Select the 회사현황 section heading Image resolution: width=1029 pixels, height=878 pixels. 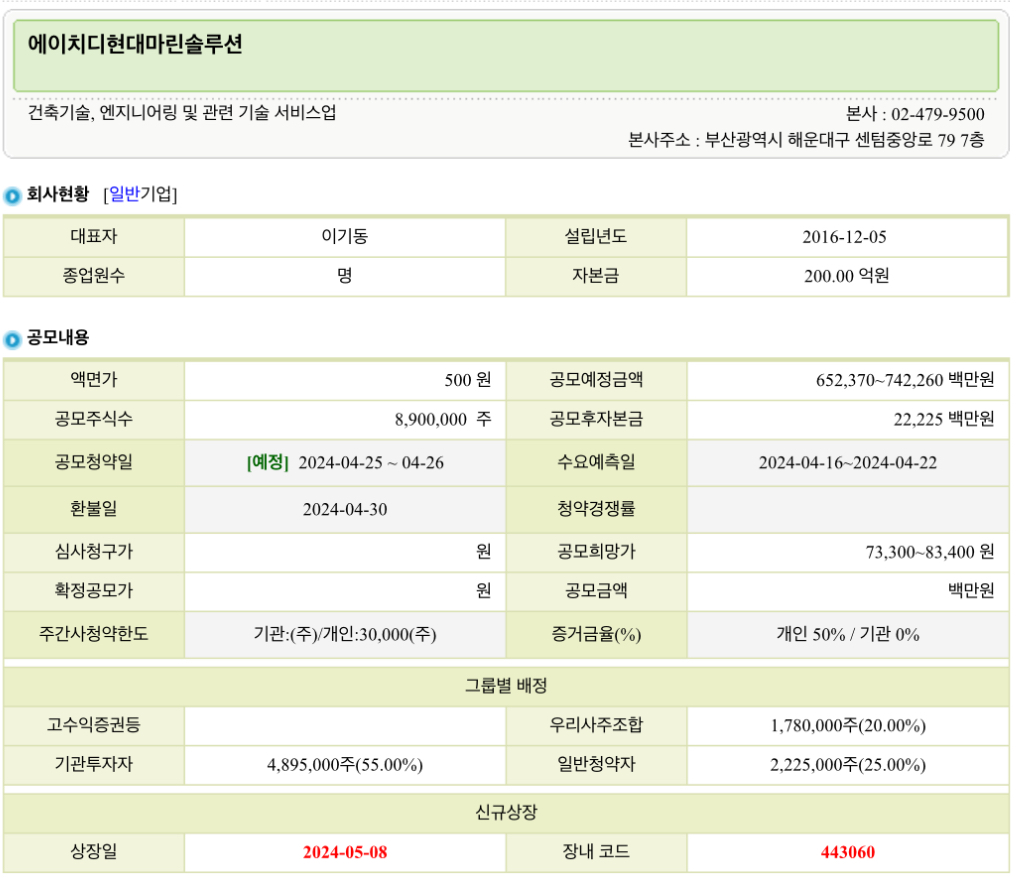pos(58,194)
